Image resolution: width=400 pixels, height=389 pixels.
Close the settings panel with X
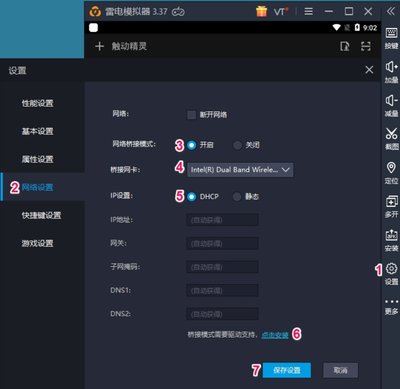369,70
